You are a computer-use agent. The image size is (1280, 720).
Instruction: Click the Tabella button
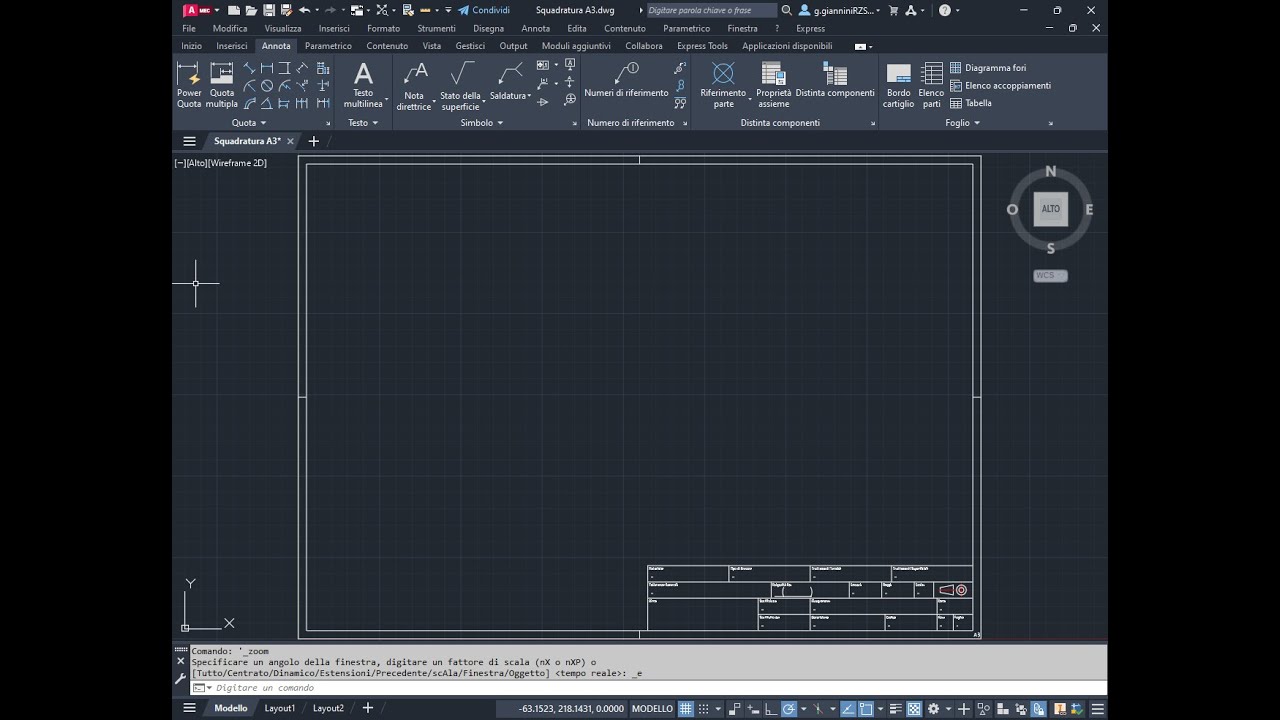coord(971,103)
